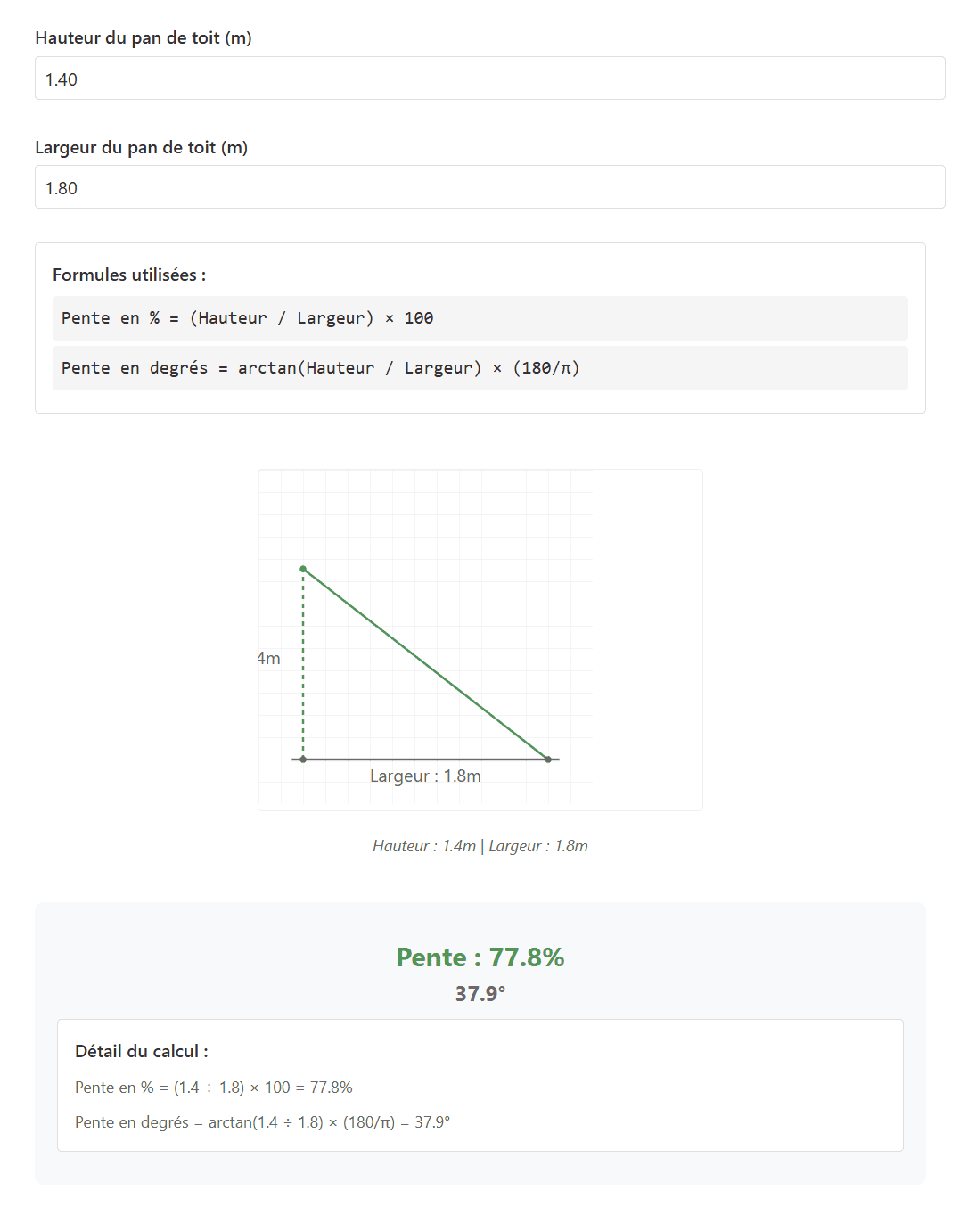Click the green triangle hypotenuse in the diagram
Image resolution: width=976 pixels, height=1232 pixels.
(425, 661)
